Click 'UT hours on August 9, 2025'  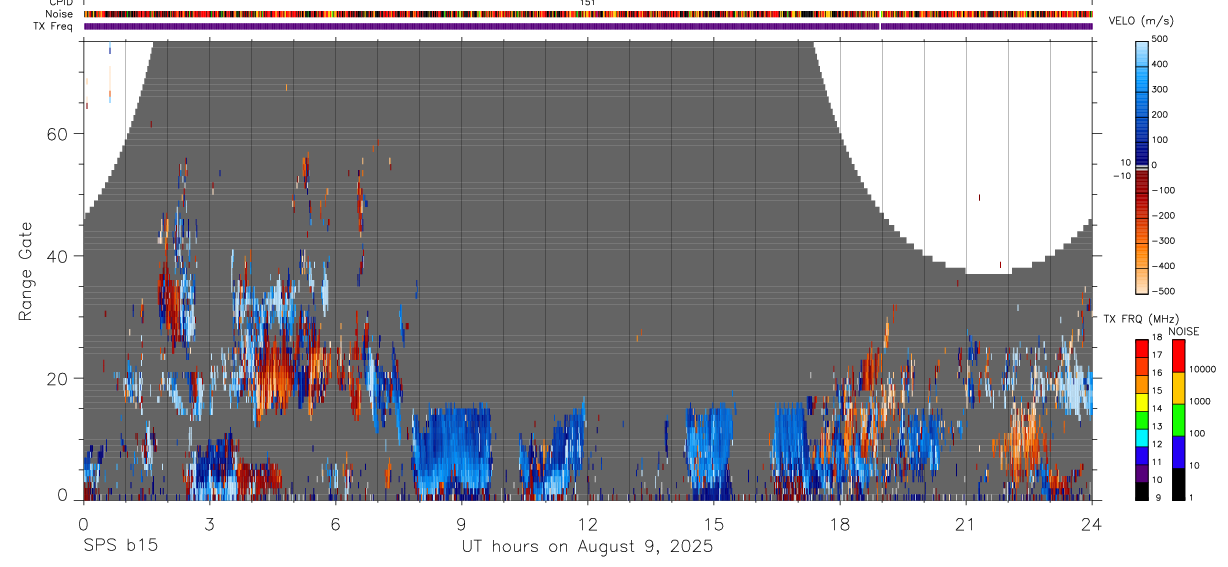587,546
